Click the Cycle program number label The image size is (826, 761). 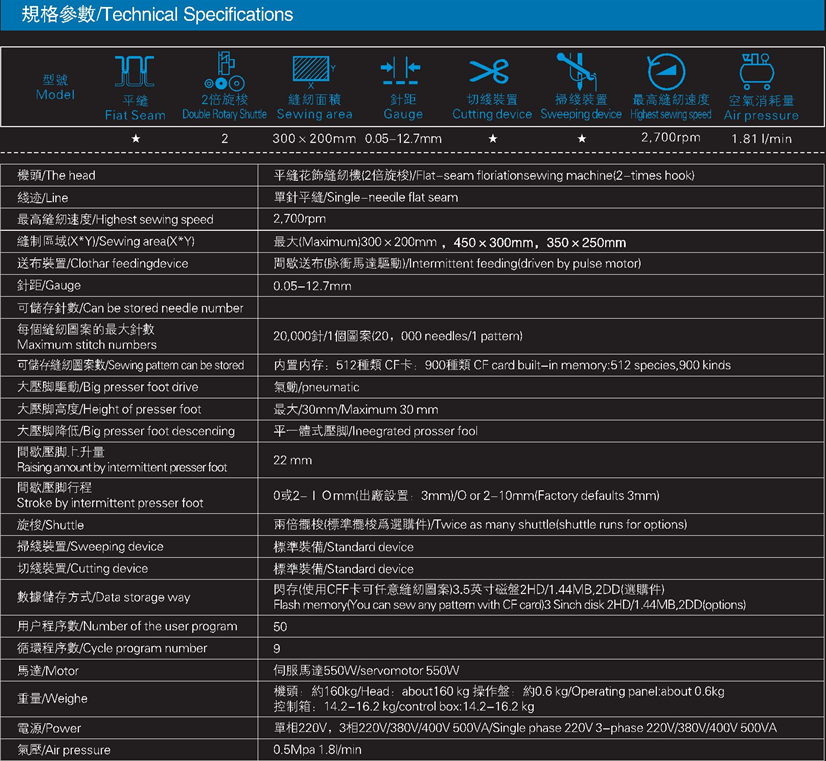click(x=112, y=648)
